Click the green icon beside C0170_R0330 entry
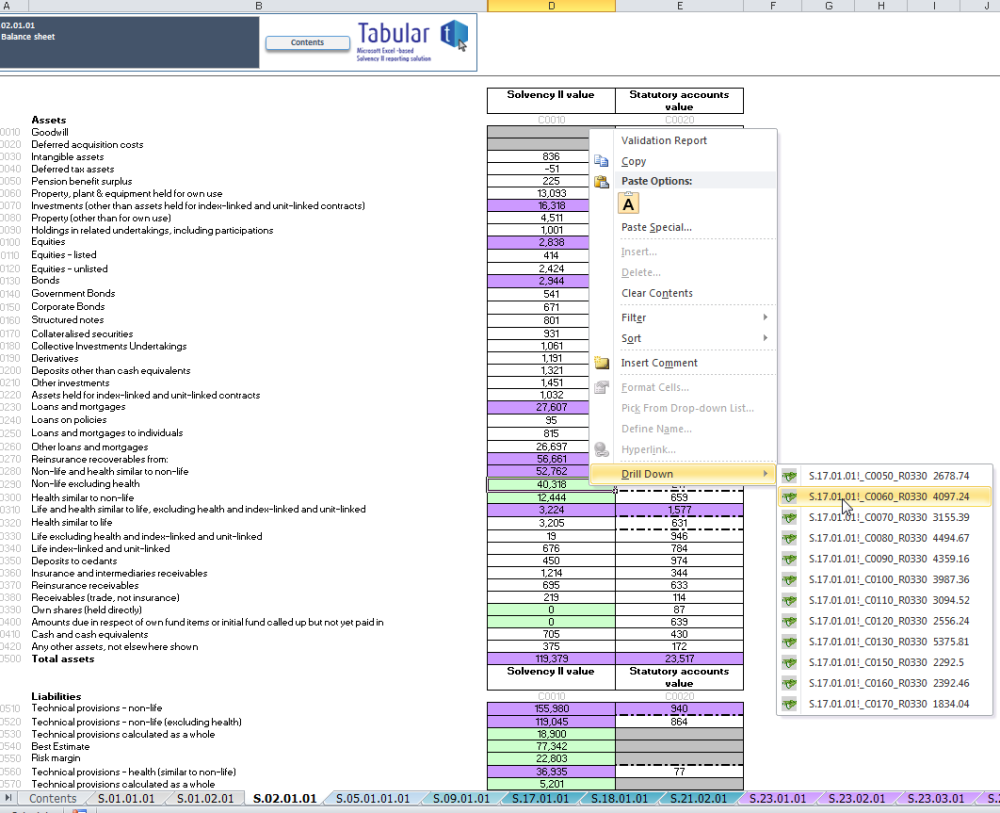This screenshot has height=813, width=1000. (x=790, y=704)
